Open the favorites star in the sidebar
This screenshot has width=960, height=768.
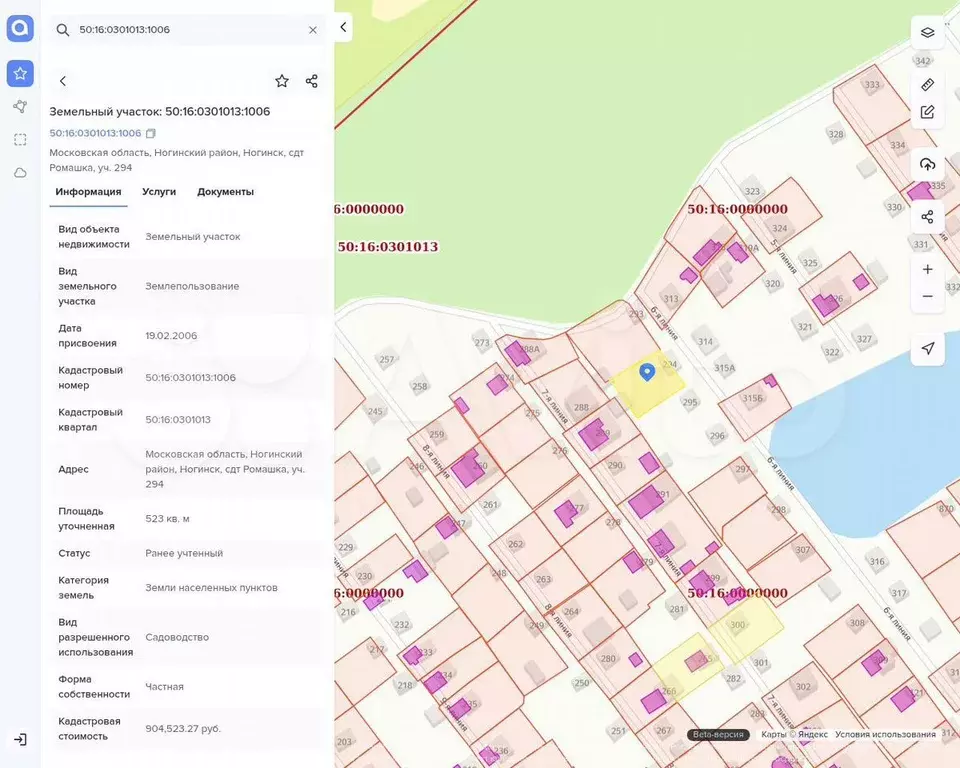[20, 73]
